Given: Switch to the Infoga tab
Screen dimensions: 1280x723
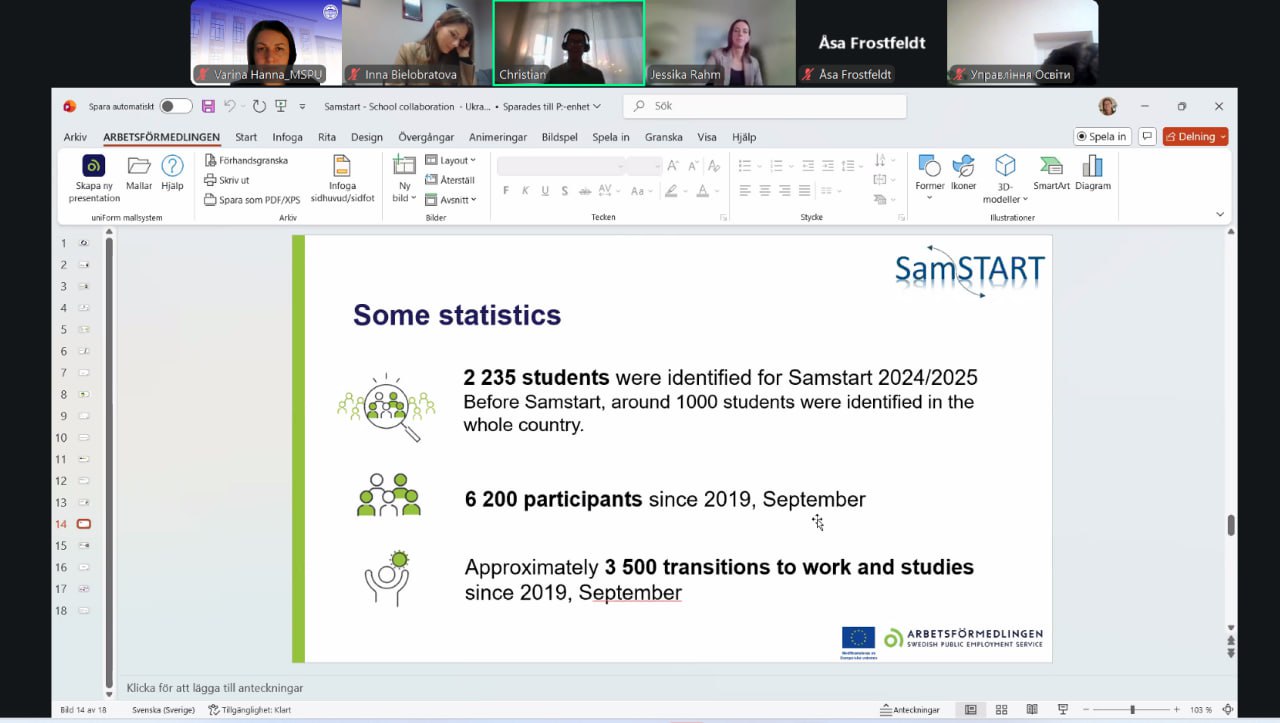Looking at the screenshot, I should (287, 137).
